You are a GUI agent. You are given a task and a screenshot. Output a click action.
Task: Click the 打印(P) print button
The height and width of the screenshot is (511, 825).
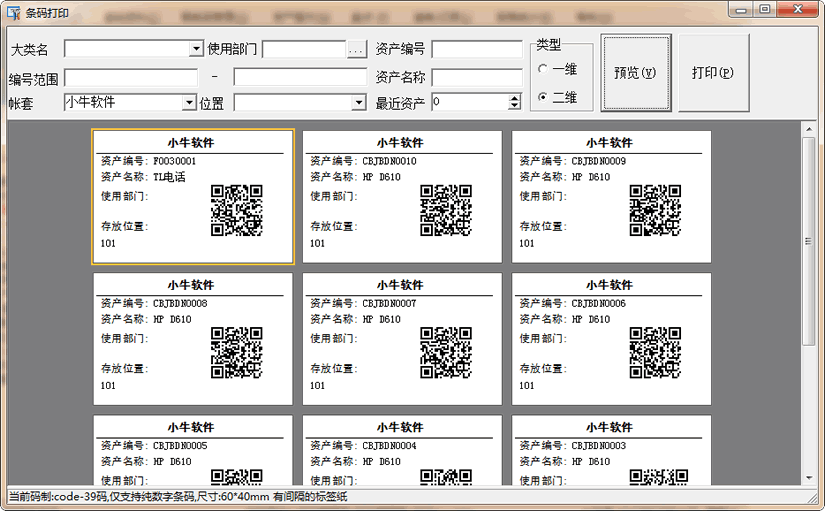pos(713,73)
